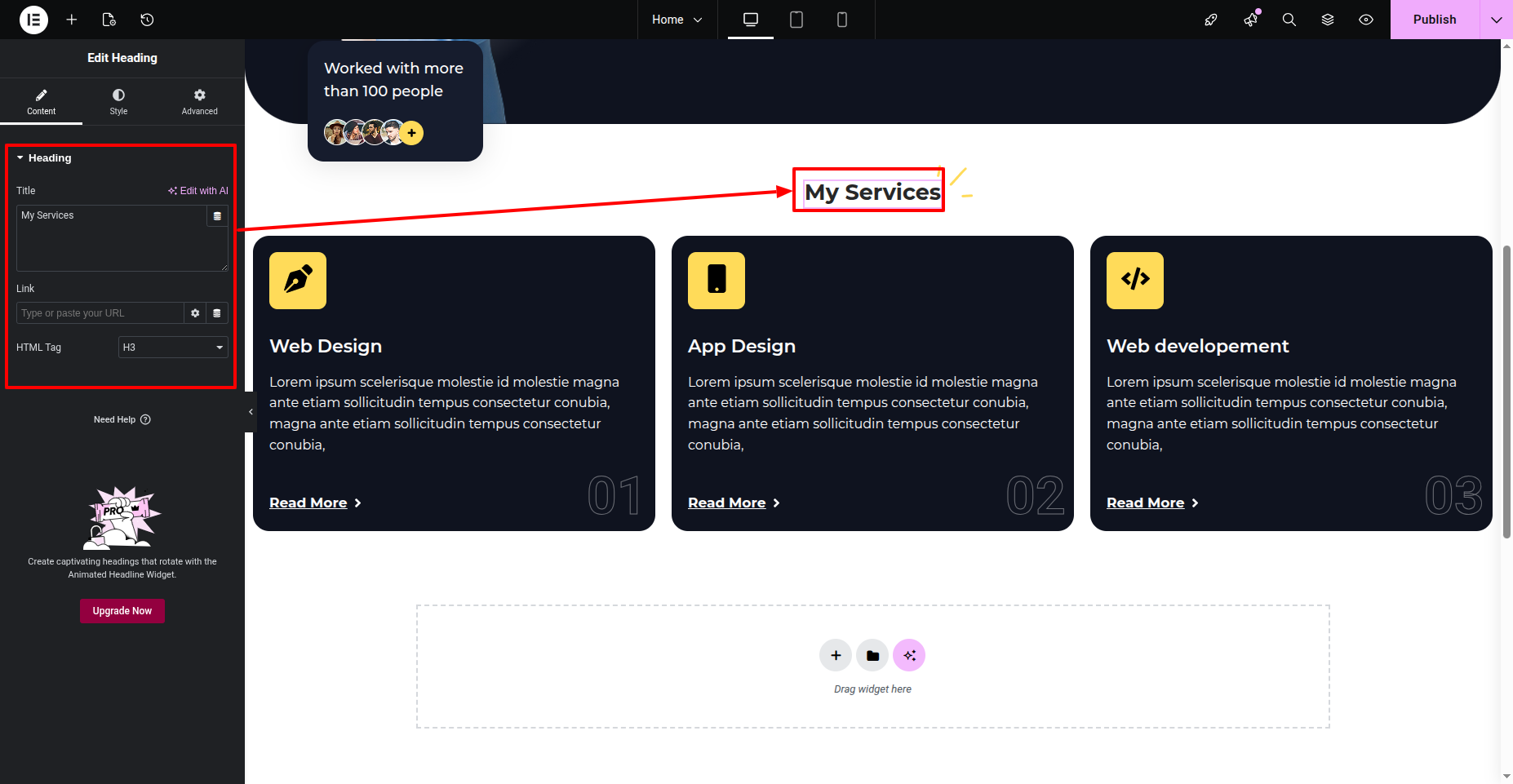Switch to Tablet responsive view
The image size is (1513, 784).
click(796, 20)
